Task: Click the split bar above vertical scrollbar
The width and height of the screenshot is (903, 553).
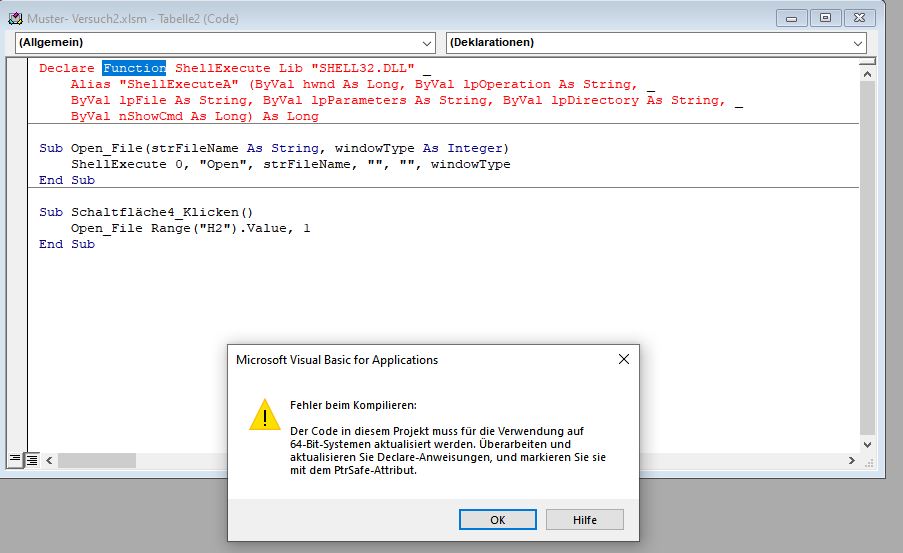Action: 867,61
